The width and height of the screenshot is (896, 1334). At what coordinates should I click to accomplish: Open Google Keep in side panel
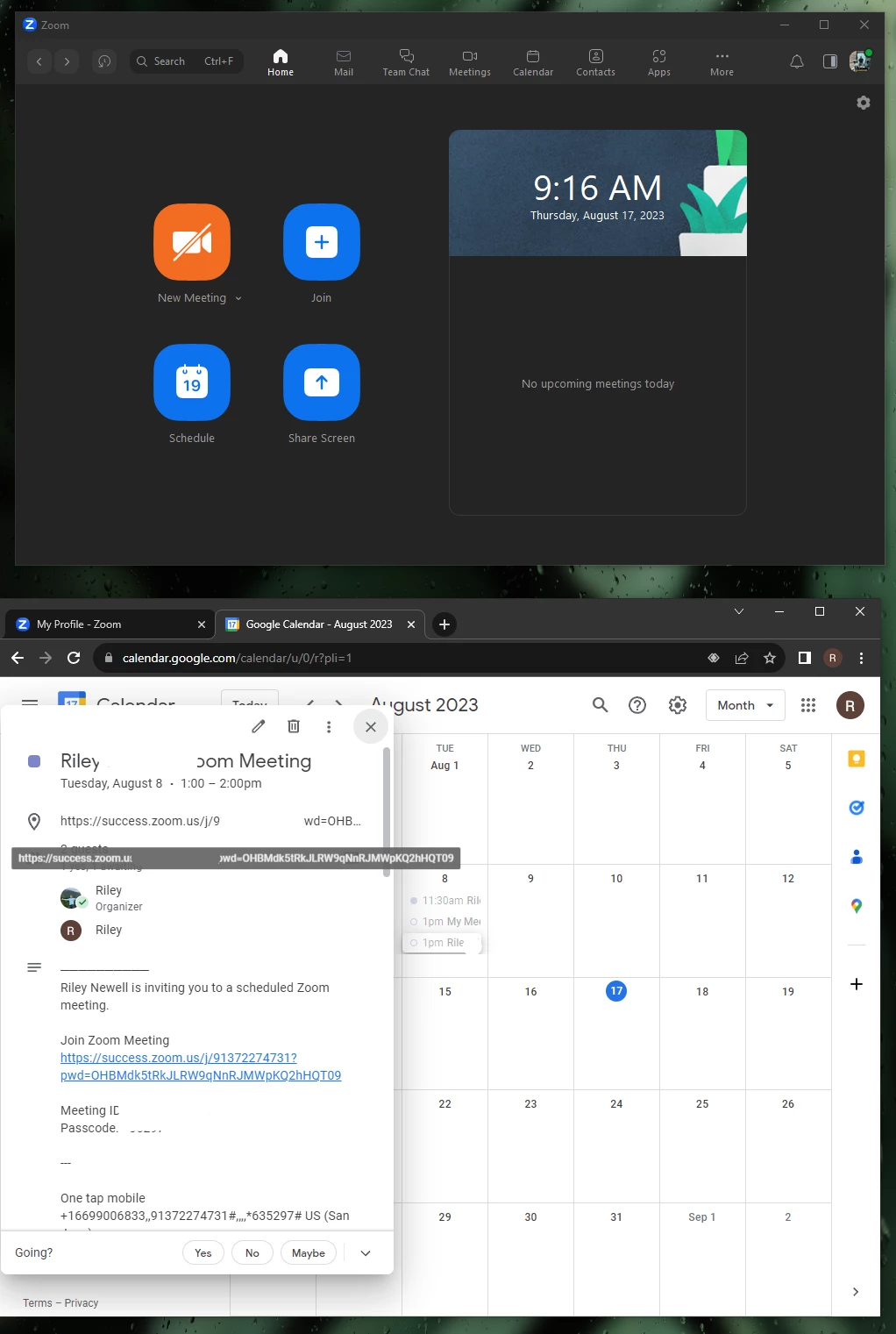857,759
